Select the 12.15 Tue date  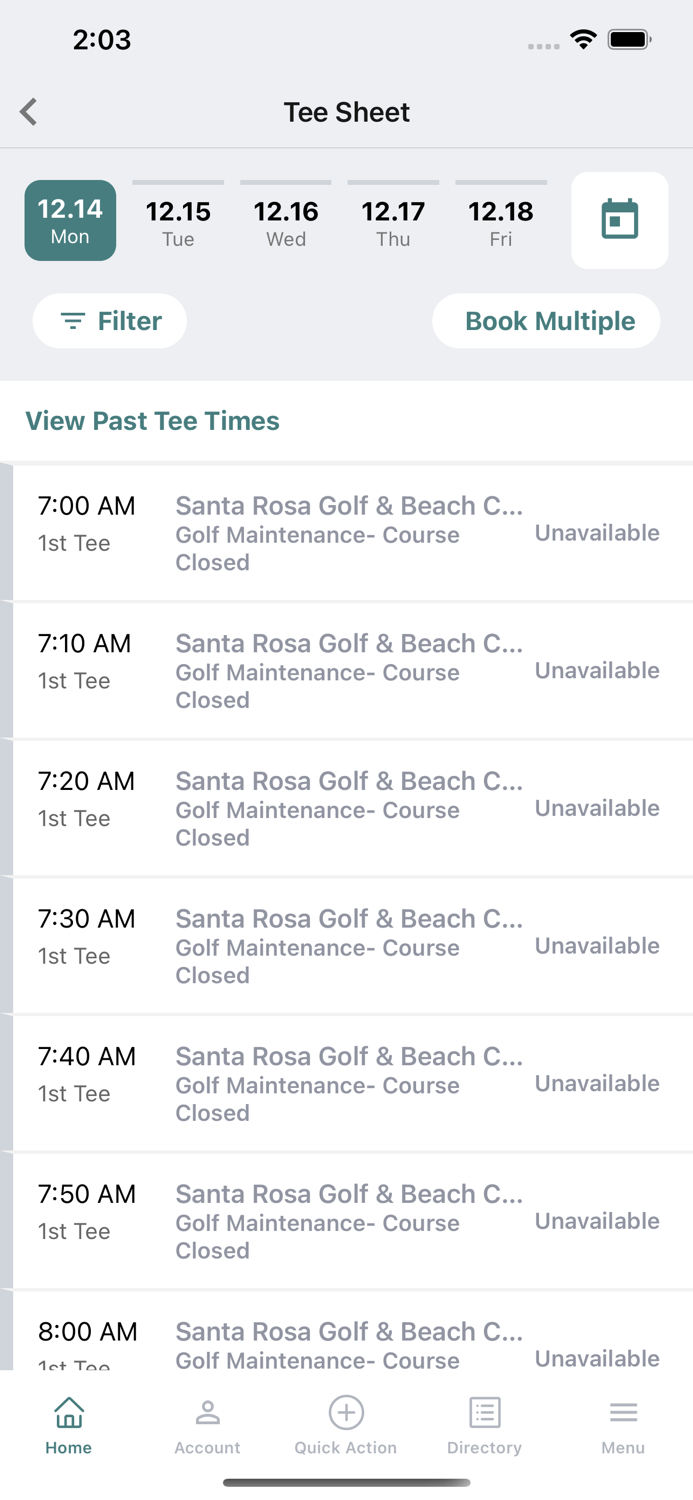click(178, 220)
